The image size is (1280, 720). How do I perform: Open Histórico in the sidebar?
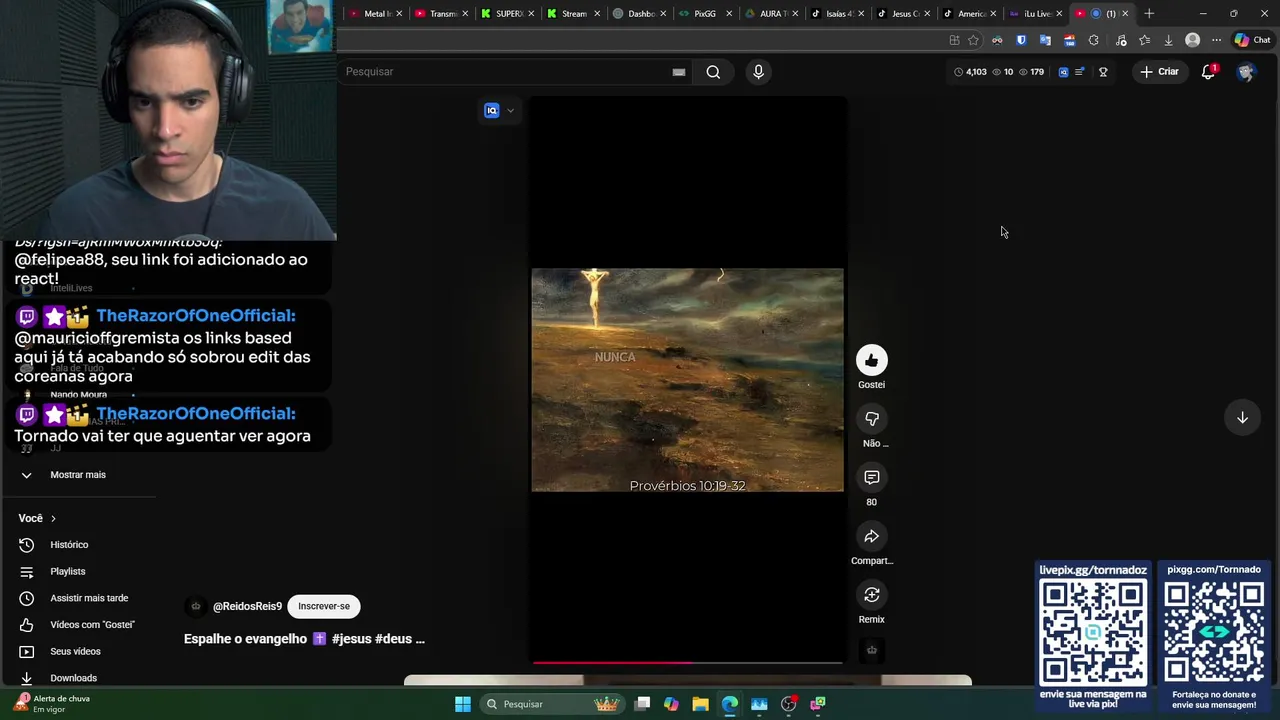(69, 545)
